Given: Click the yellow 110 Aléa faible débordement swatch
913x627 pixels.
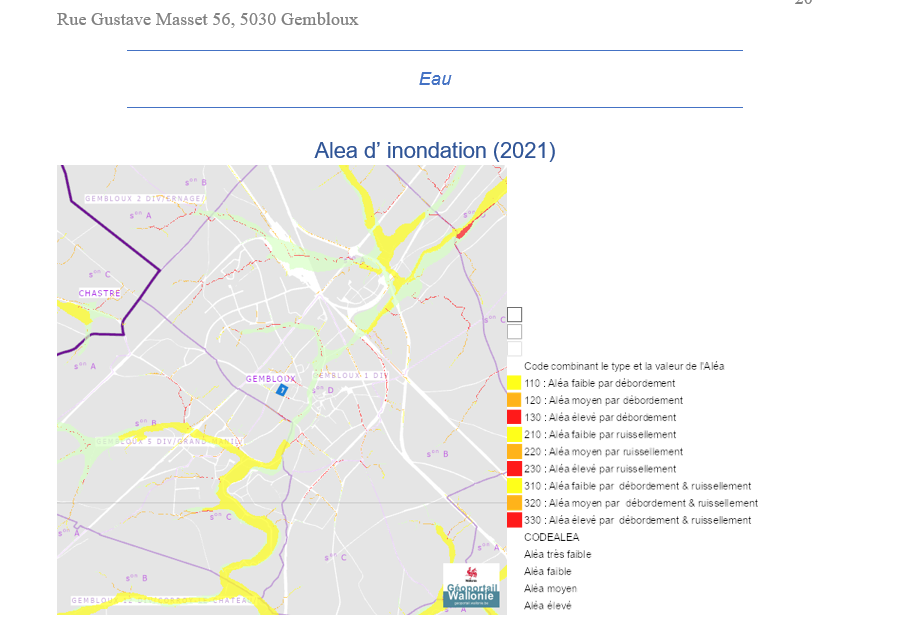Looking at the screenshot, I should (x=514, y=383).
